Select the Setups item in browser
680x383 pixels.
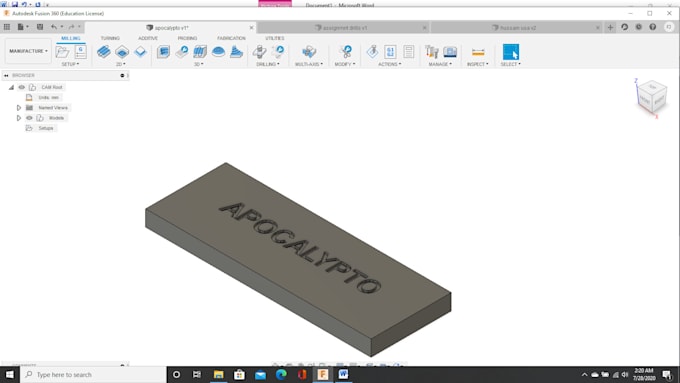46,128
